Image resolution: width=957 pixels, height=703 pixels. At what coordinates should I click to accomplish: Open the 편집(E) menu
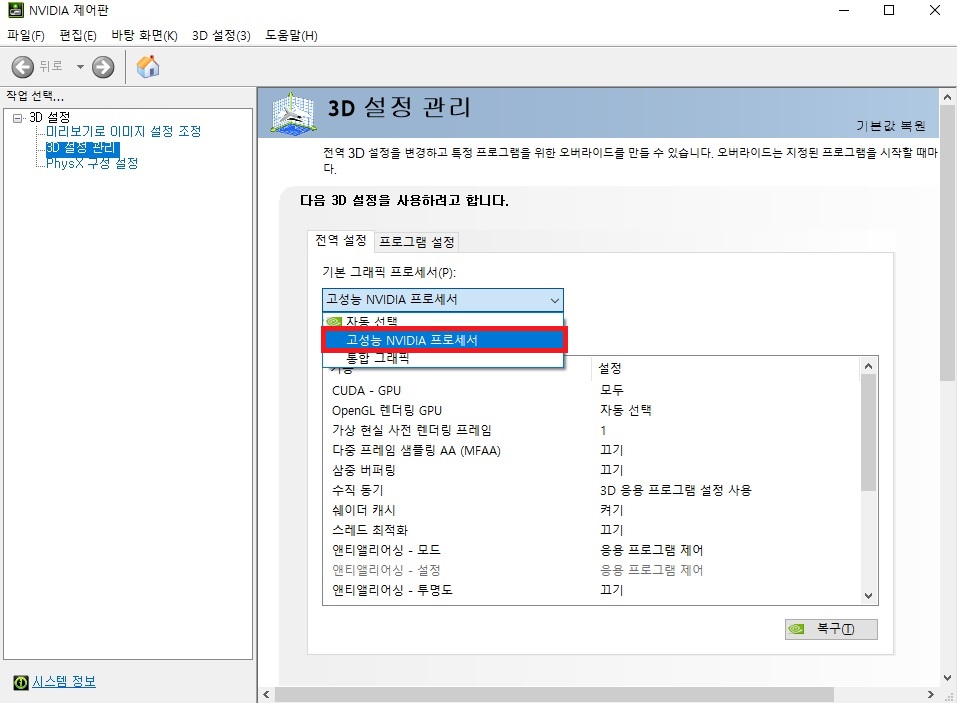78,35
